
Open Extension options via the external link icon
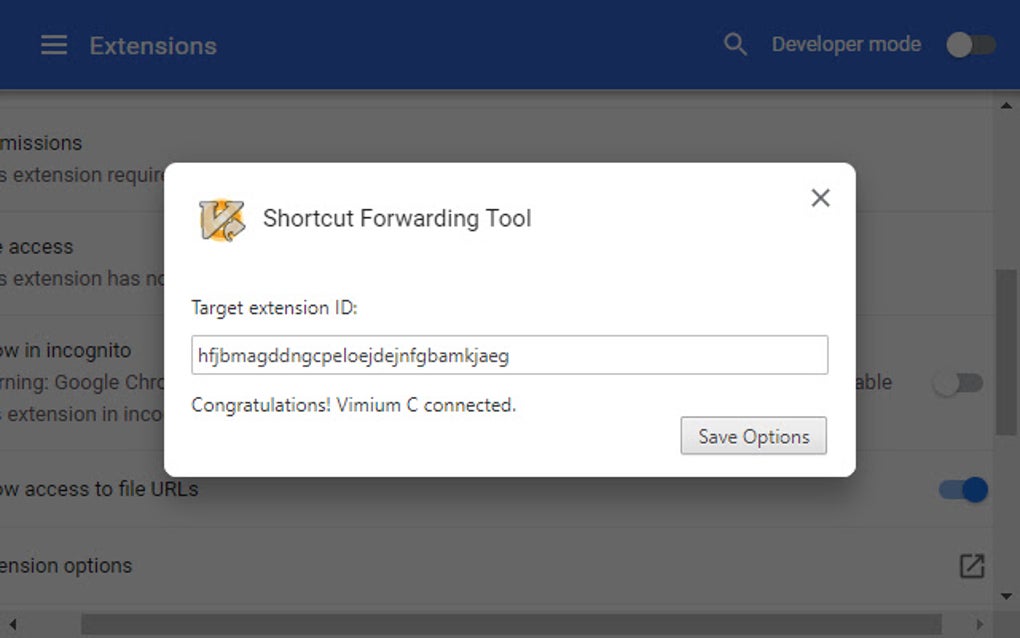point(971,565)
